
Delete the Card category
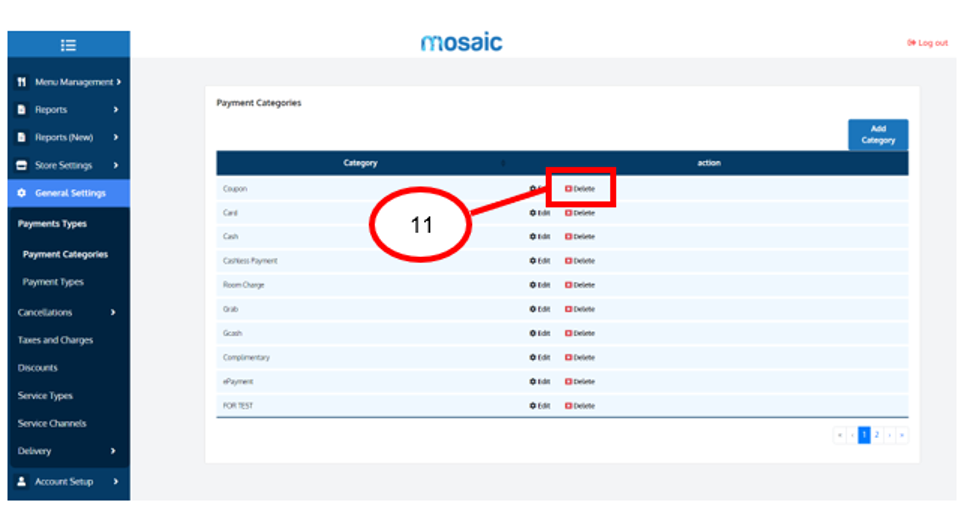580,213
